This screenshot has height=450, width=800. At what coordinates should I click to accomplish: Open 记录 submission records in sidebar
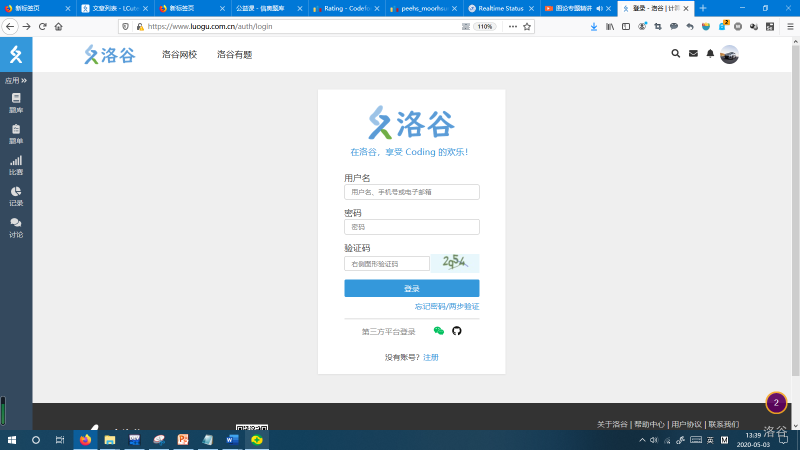pyautogui.click(x=16, y=196)
